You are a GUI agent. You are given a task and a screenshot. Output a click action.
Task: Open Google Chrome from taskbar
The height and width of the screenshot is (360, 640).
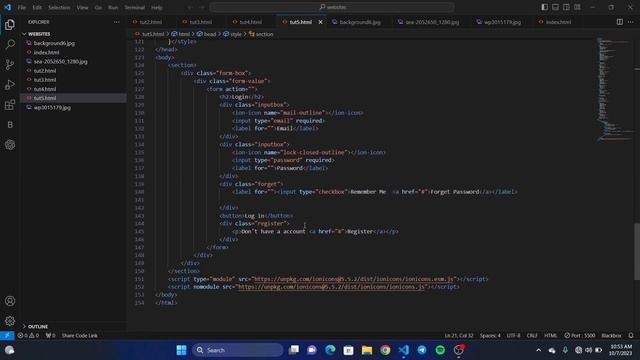pyautogui.click(x=385, y=350)
